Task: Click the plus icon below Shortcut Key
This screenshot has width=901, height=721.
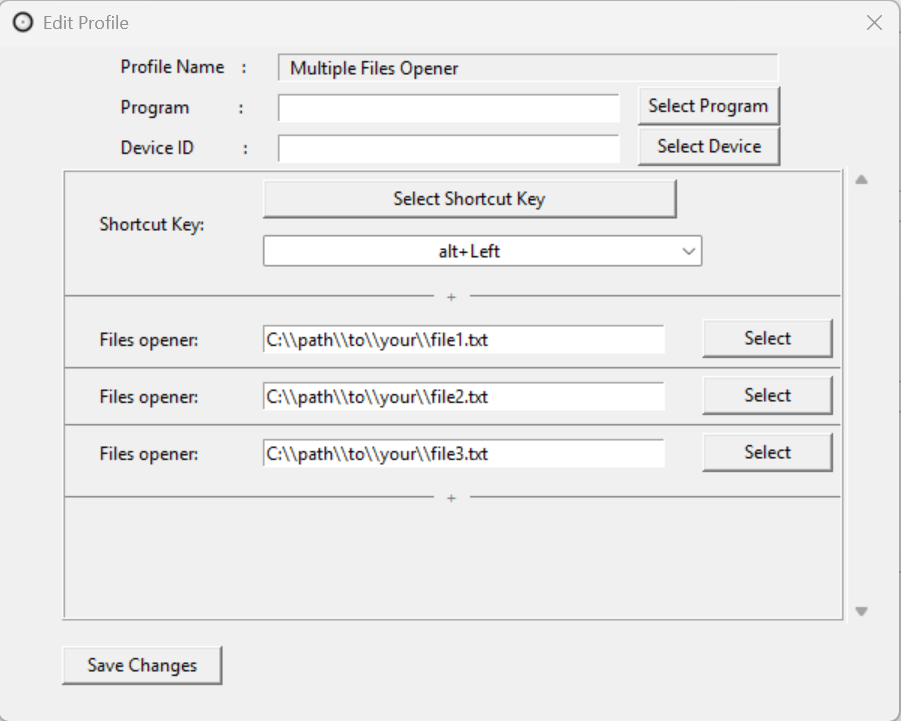Action: pos(451,297)
